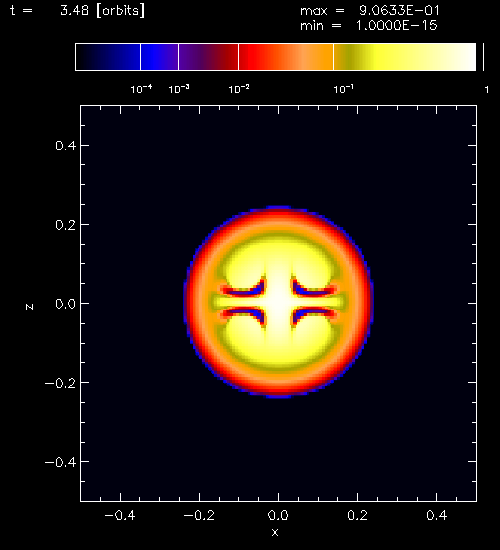
Task: Click the 0.4 label on z axis
Action: point(66,145)
